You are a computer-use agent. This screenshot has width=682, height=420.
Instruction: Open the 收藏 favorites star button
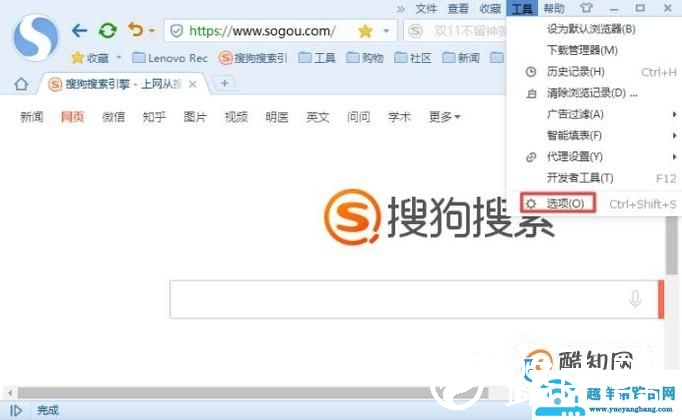(90, 58)
